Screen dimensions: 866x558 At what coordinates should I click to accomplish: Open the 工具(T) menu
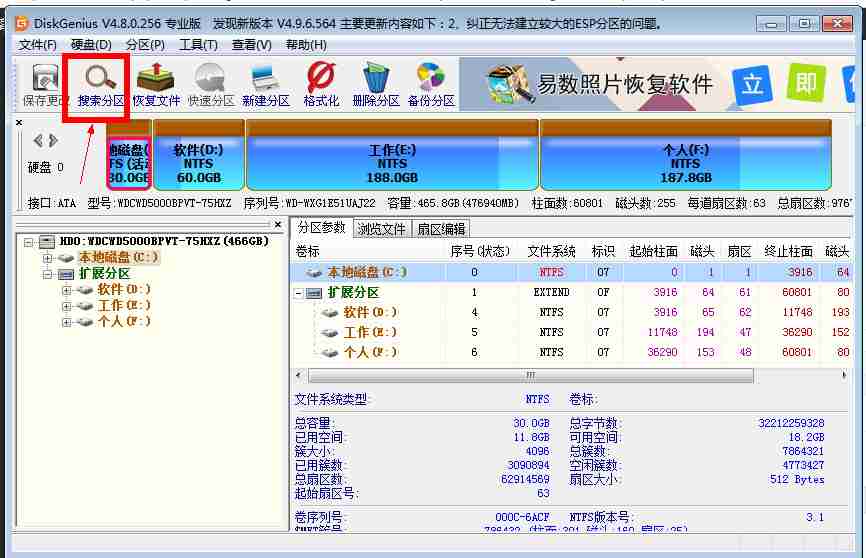[x=198, y=45]
